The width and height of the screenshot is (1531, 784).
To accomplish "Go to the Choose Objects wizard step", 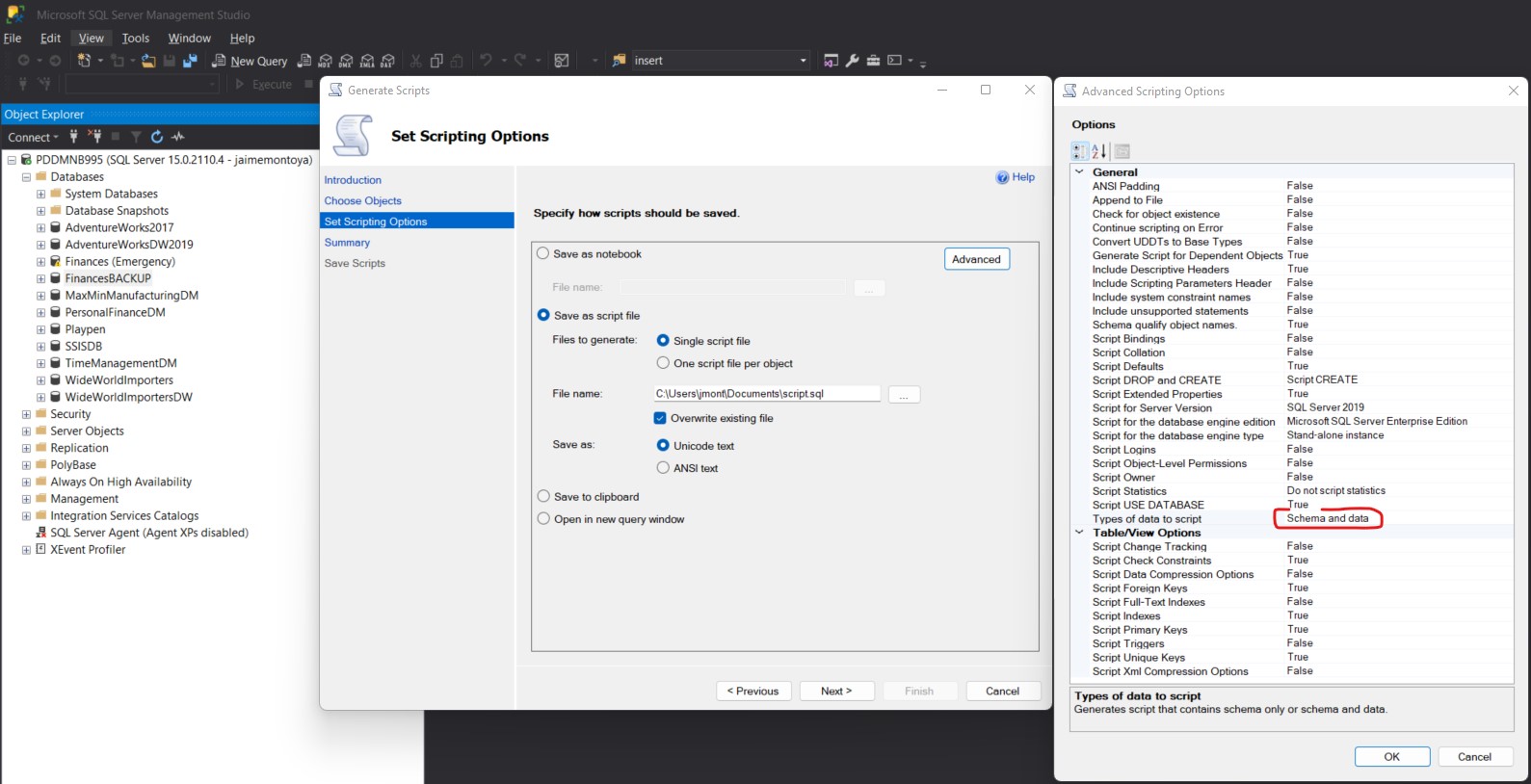I will tap(362, 200).
